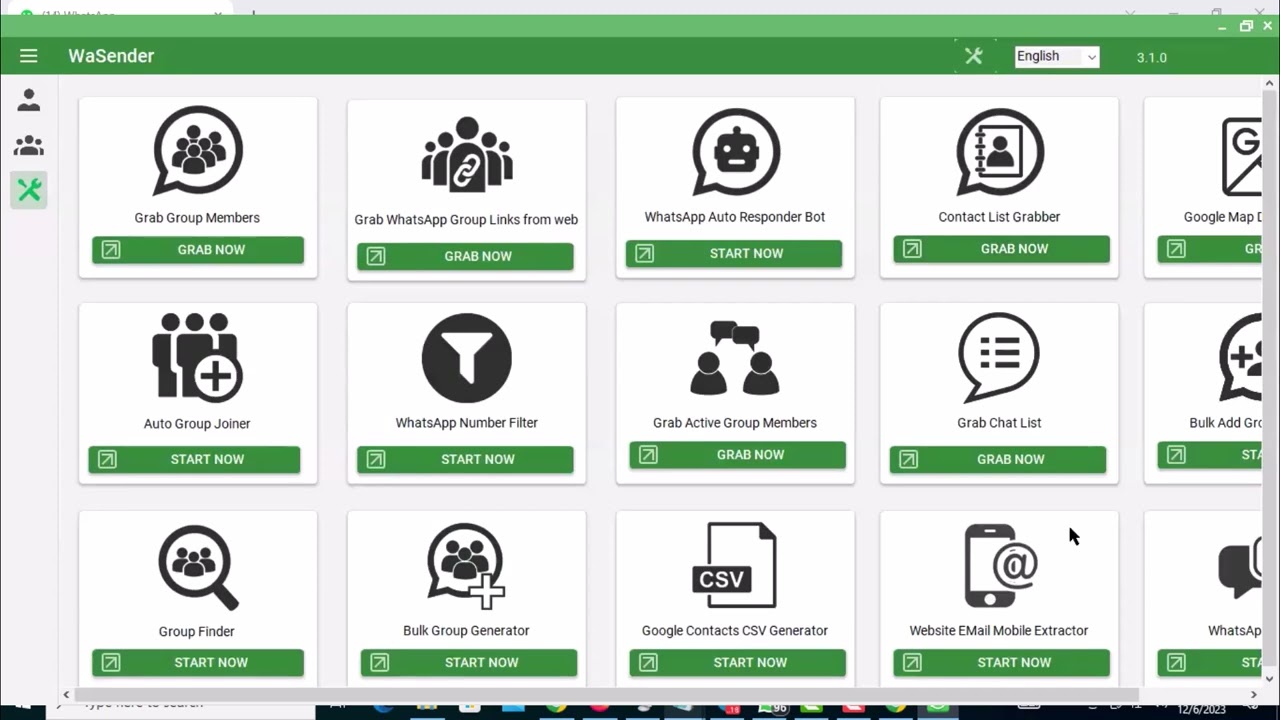This screenshot has height=720, width=1280.
Task: Click the Auto Responder Bot robot icon
Action: 735,152
